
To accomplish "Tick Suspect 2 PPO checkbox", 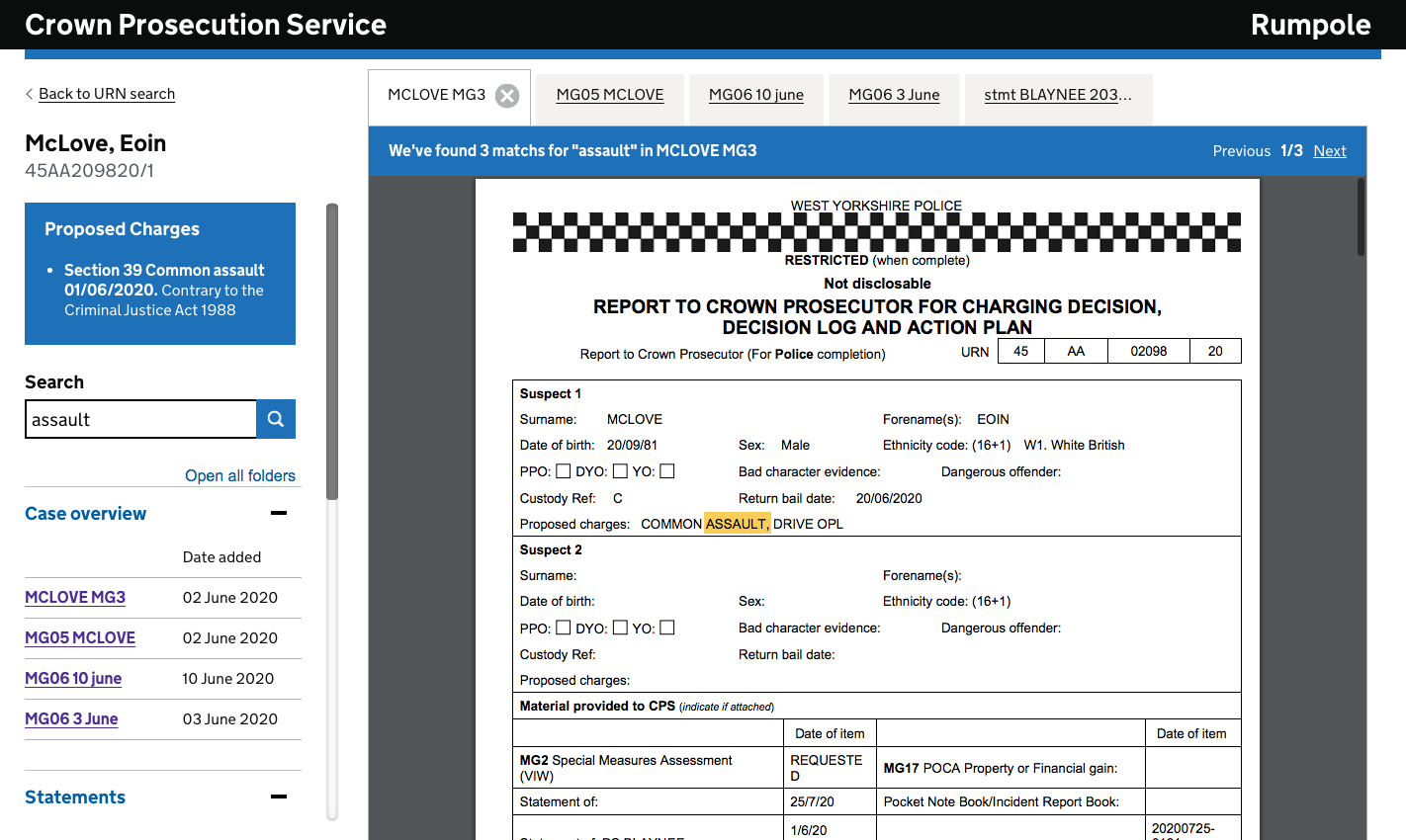I will [564, 628].
